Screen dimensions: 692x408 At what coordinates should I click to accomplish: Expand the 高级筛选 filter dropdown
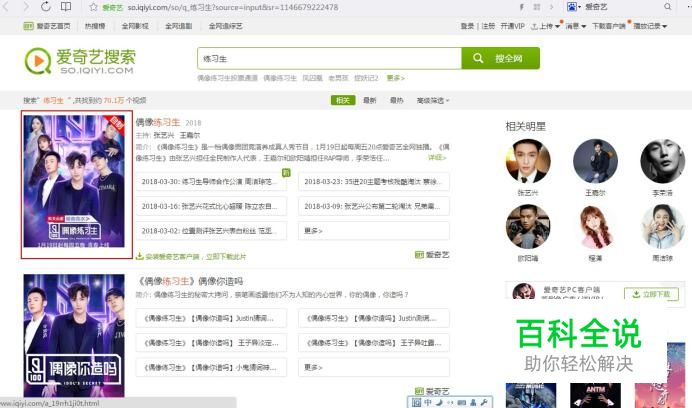coord(433,101)
